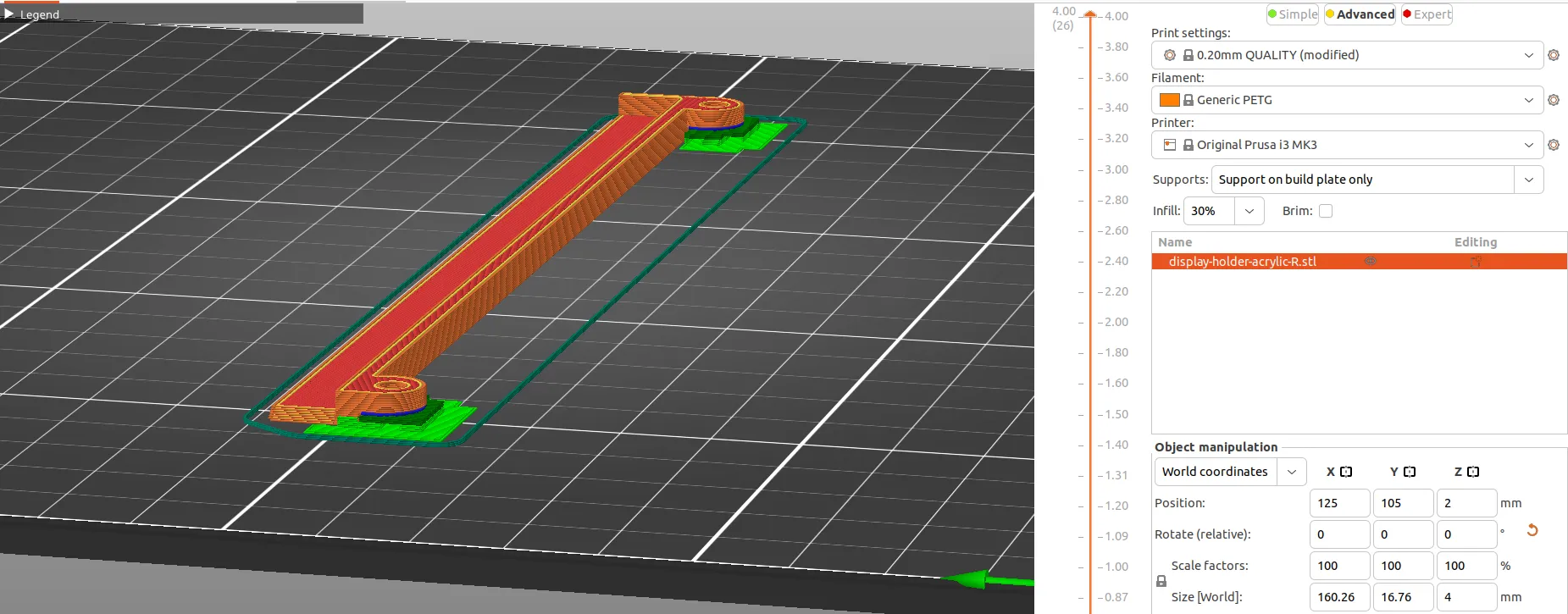Click the Rotate X input field
1568x614 pixels.
(x=1339, y=534)
